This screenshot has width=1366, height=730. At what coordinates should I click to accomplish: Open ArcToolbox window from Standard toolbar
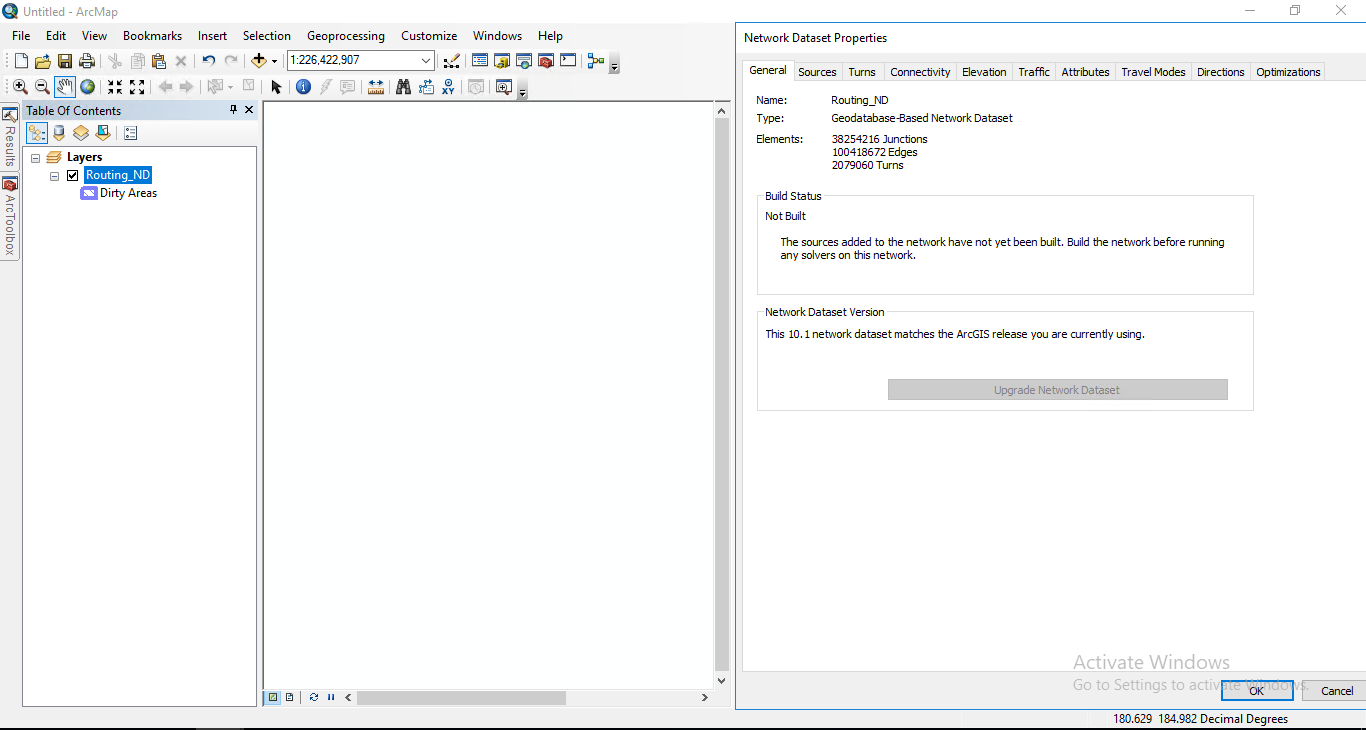pos(546,61)
